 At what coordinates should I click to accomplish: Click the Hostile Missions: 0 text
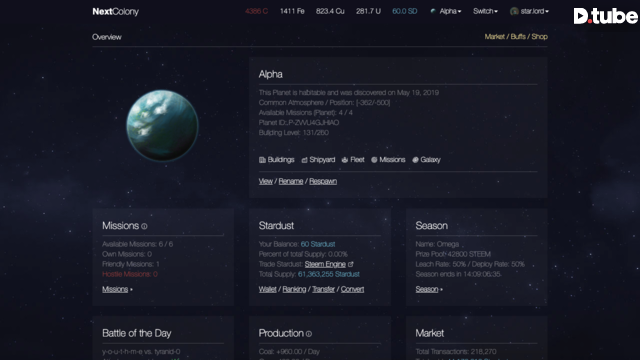point(130,274)
